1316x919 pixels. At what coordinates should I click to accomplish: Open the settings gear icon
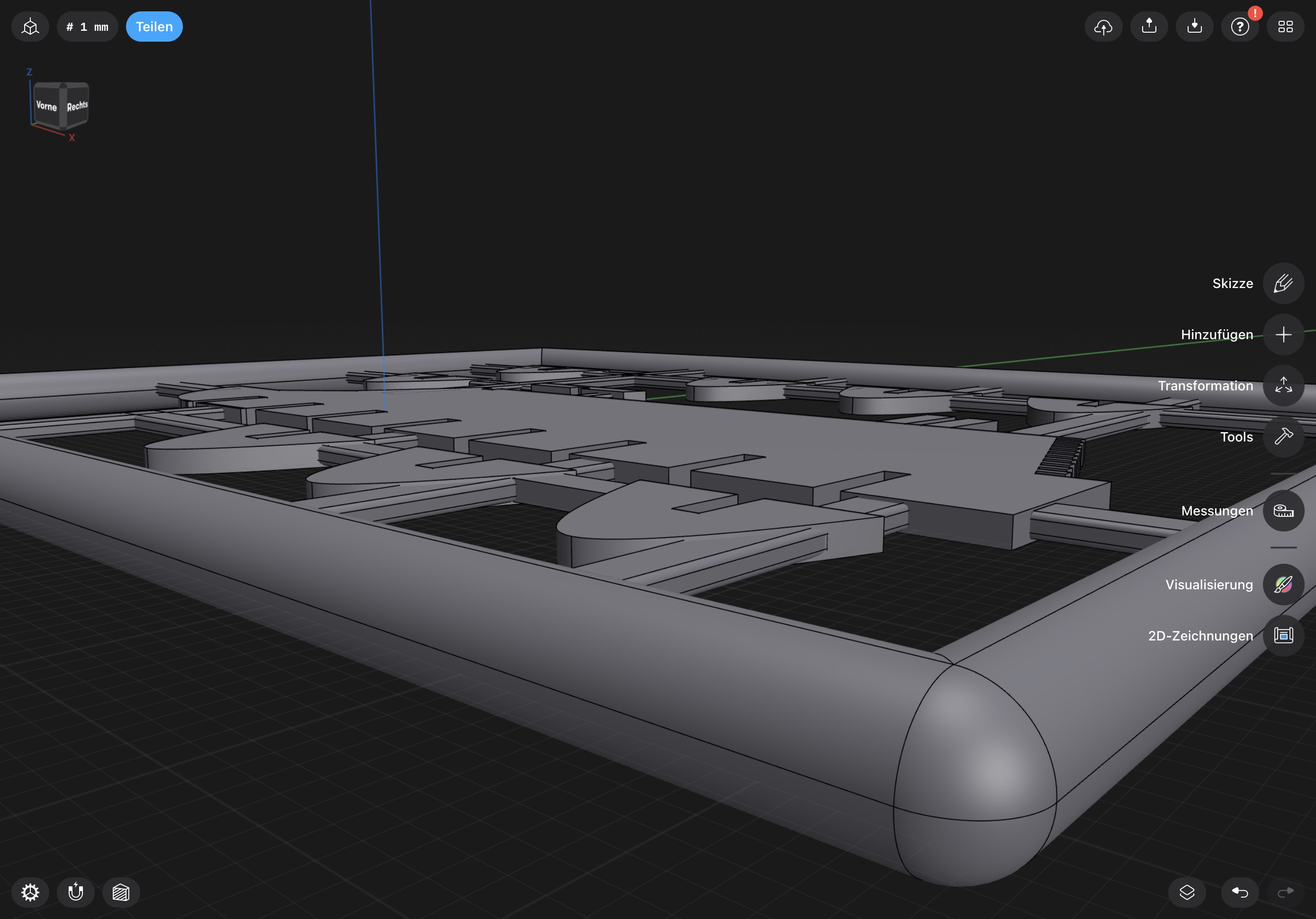click(x=30, y=892)
